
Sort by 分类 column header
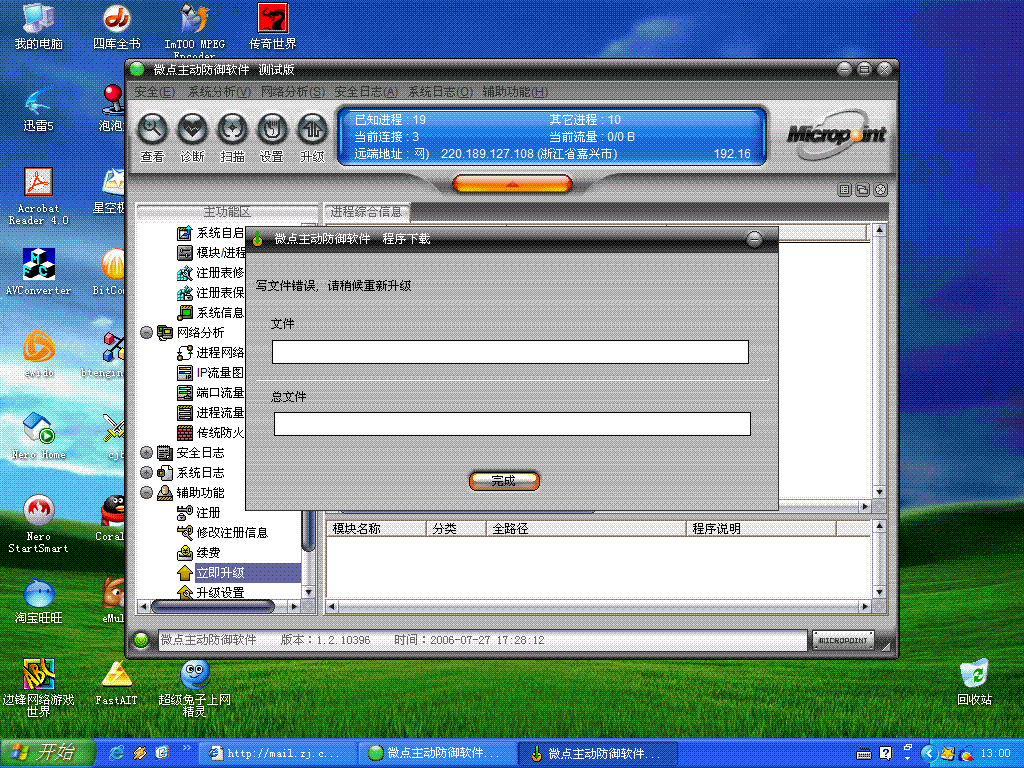pos(456,528)
